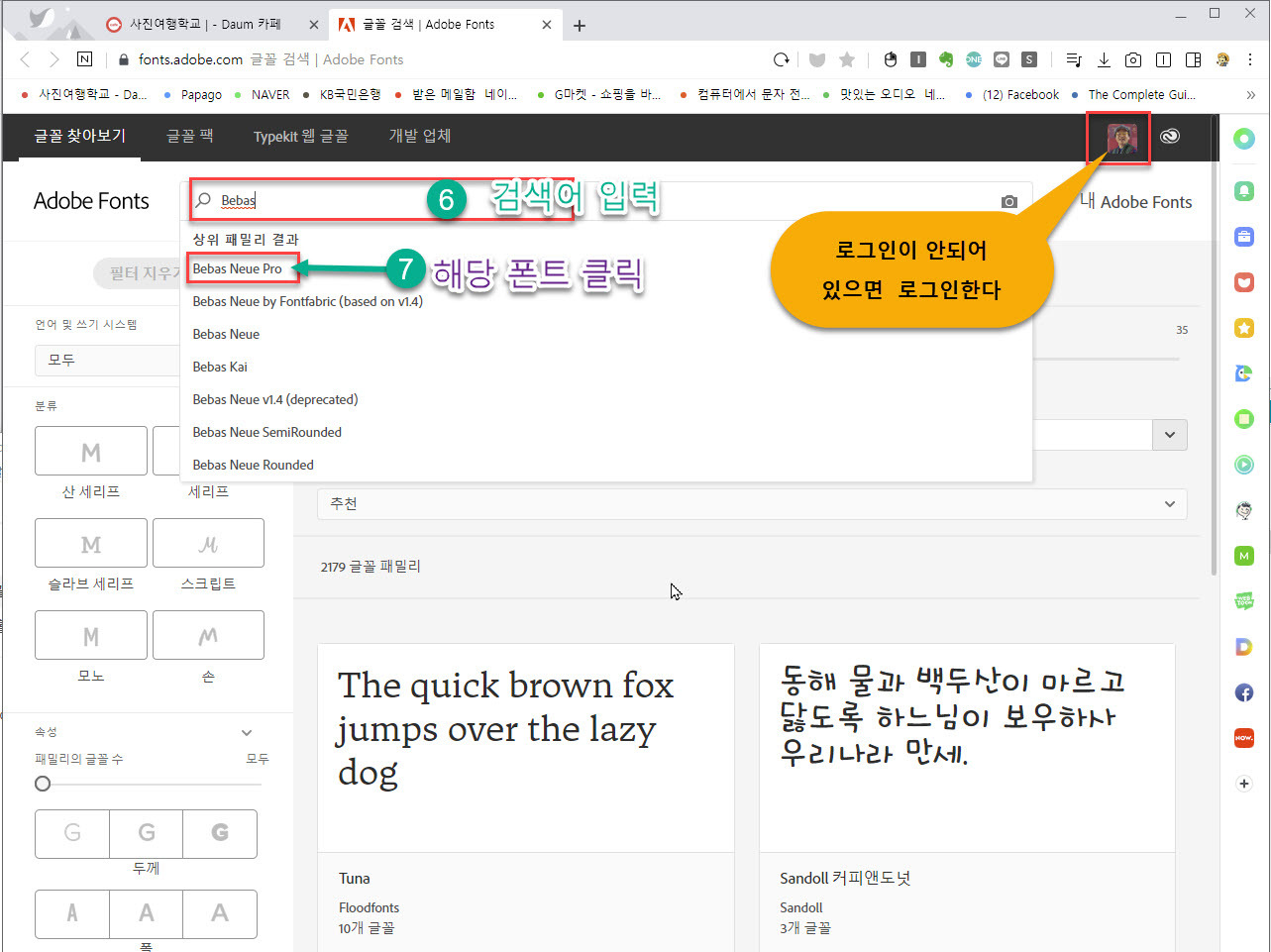Open the Creative Cloud icon in header

(x=1170, y=137)
